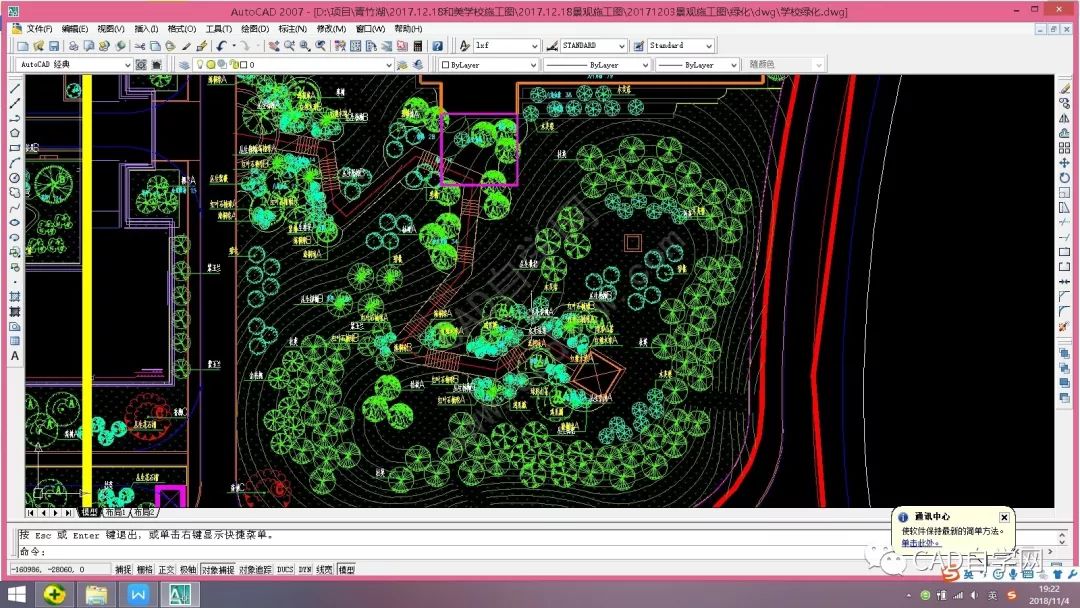Select the Circle draw tool

coord(14,178)
